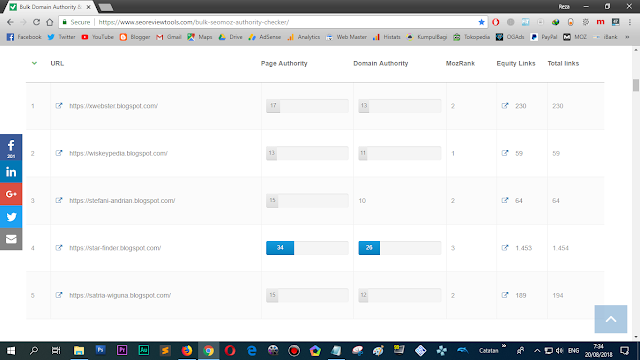Open a new browser tab
Image resolution: width=640 pixels, height=360 pixels.
[x=106, y=7]
